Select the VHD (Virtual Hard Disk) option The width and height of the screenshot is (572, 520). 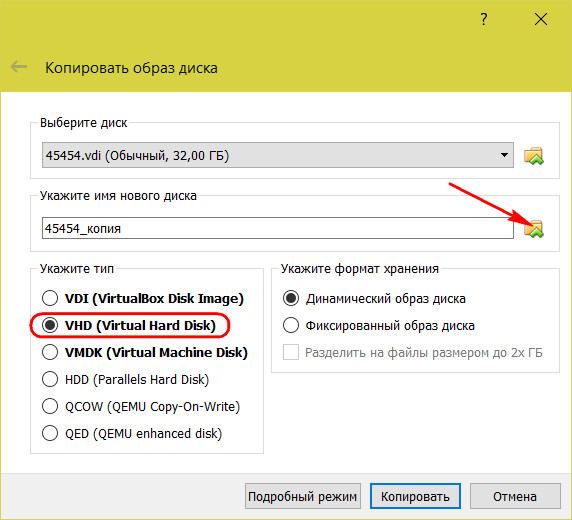(x=129, y=325)
